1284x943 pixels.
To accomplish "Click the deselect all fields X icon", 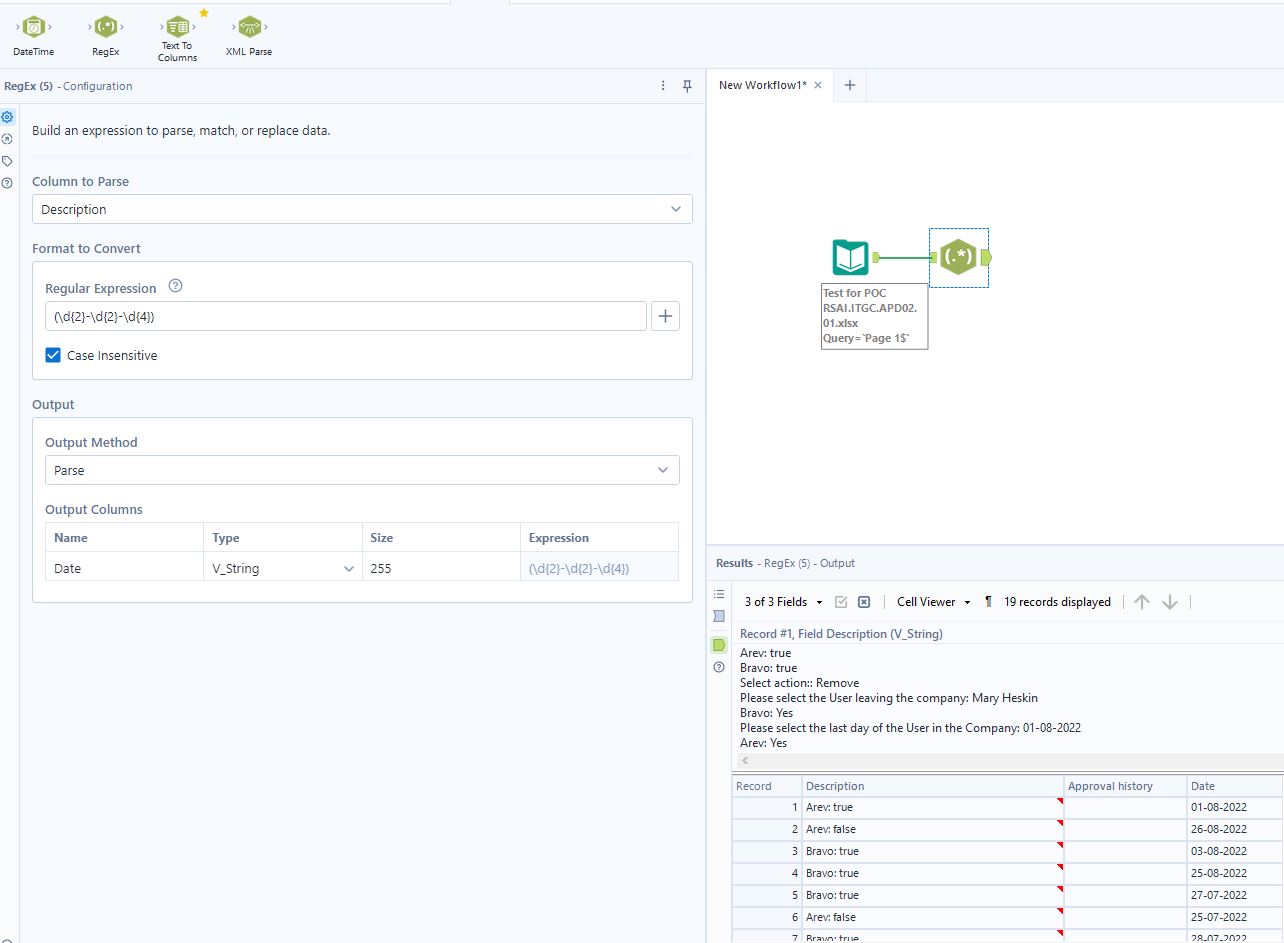I will 864,602.
